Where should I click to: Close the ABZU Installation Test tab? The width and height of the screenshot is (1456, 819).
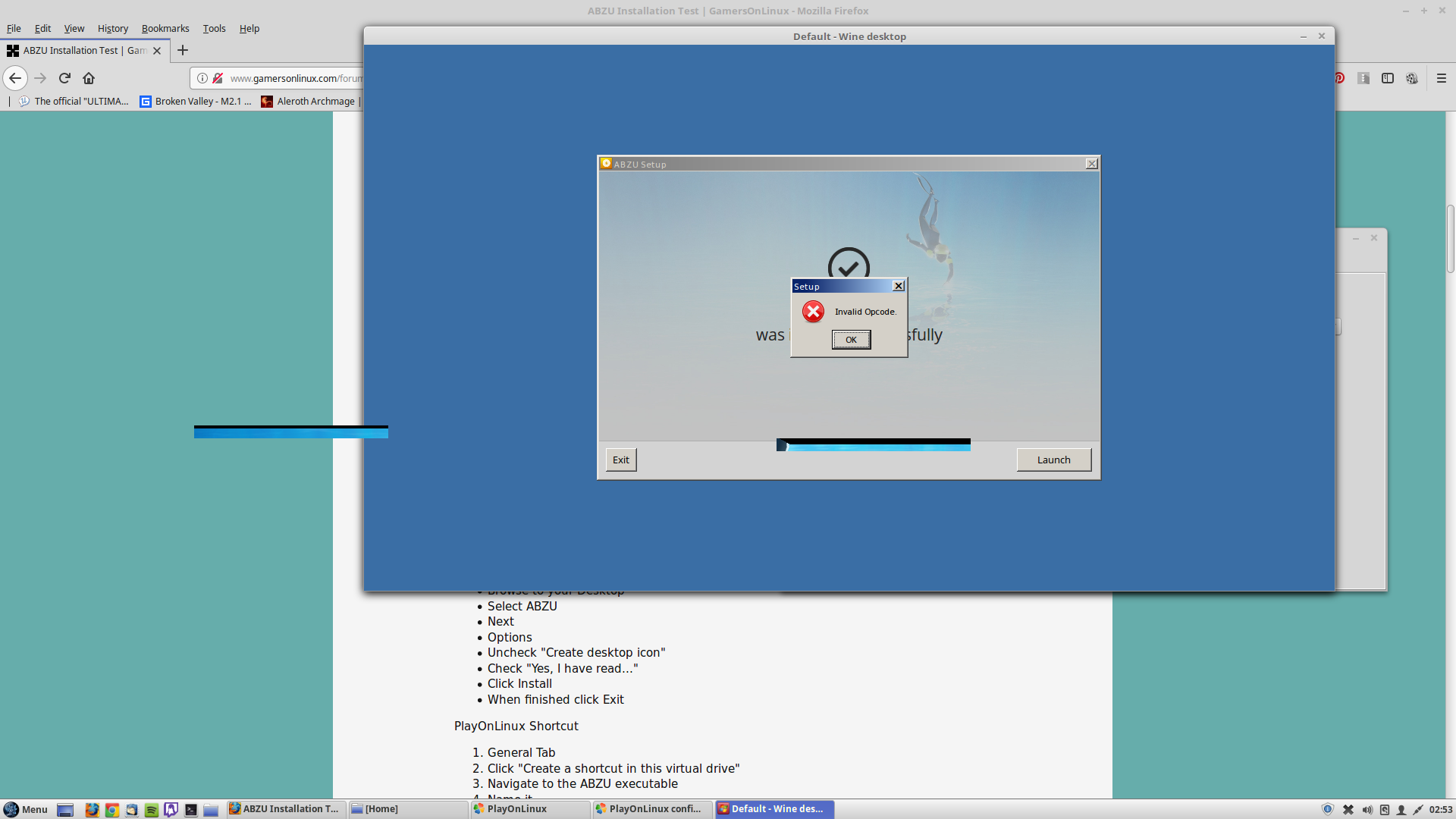coord(157,51)
